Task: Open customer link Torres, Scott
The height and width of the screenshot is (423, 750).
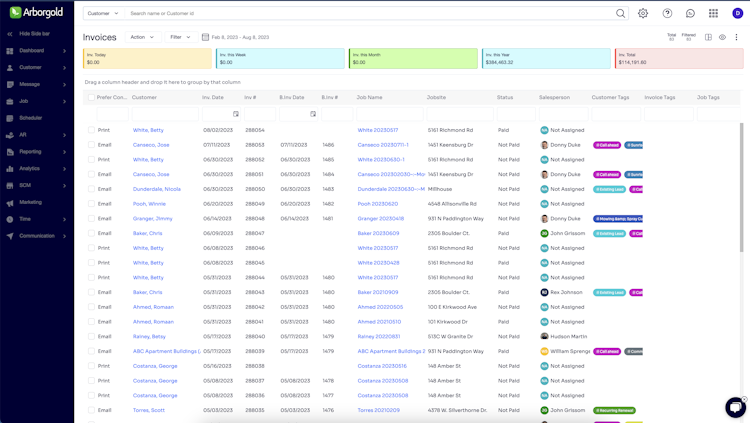Action: pyautogui.click(x=149, y=410)
